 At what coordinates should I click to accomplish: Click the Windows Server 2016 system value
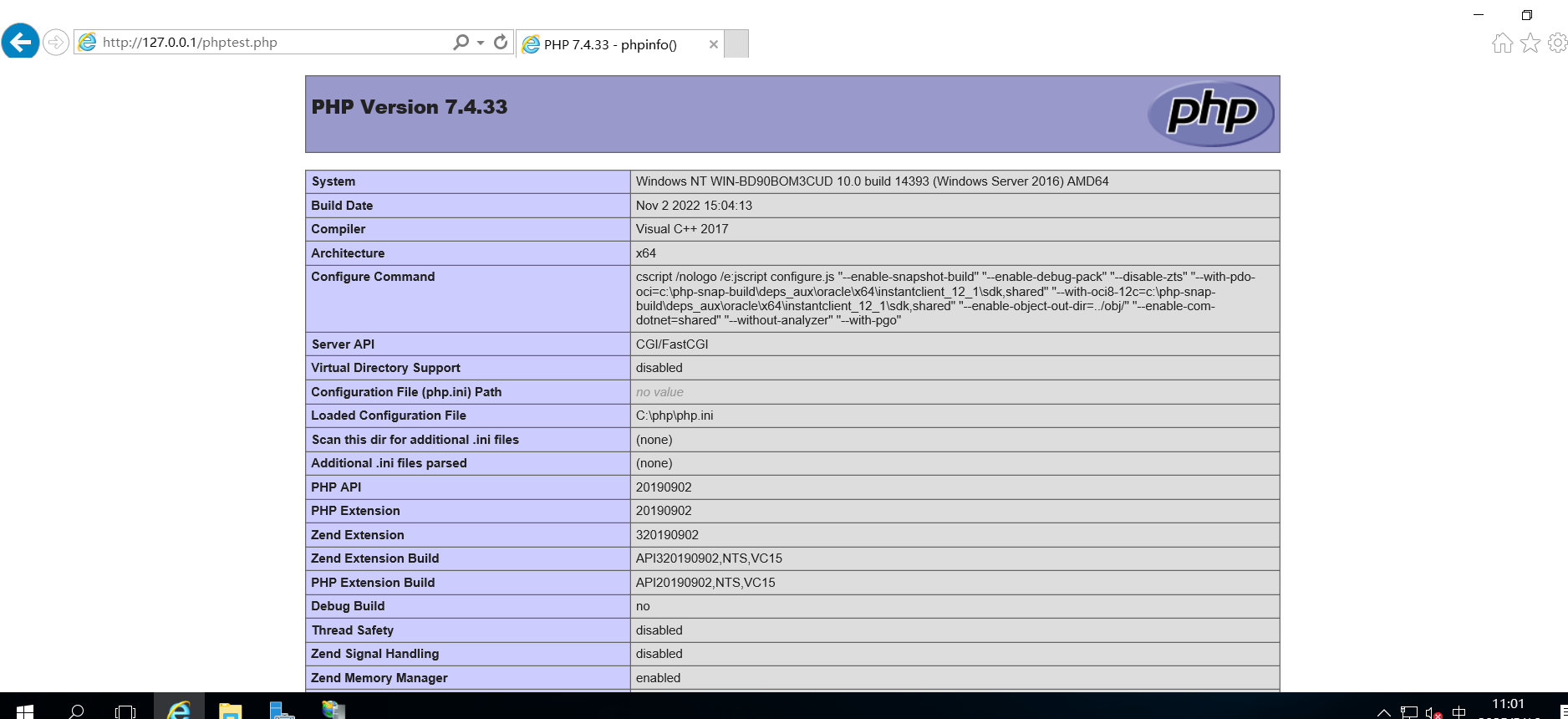tap(873, 181)
